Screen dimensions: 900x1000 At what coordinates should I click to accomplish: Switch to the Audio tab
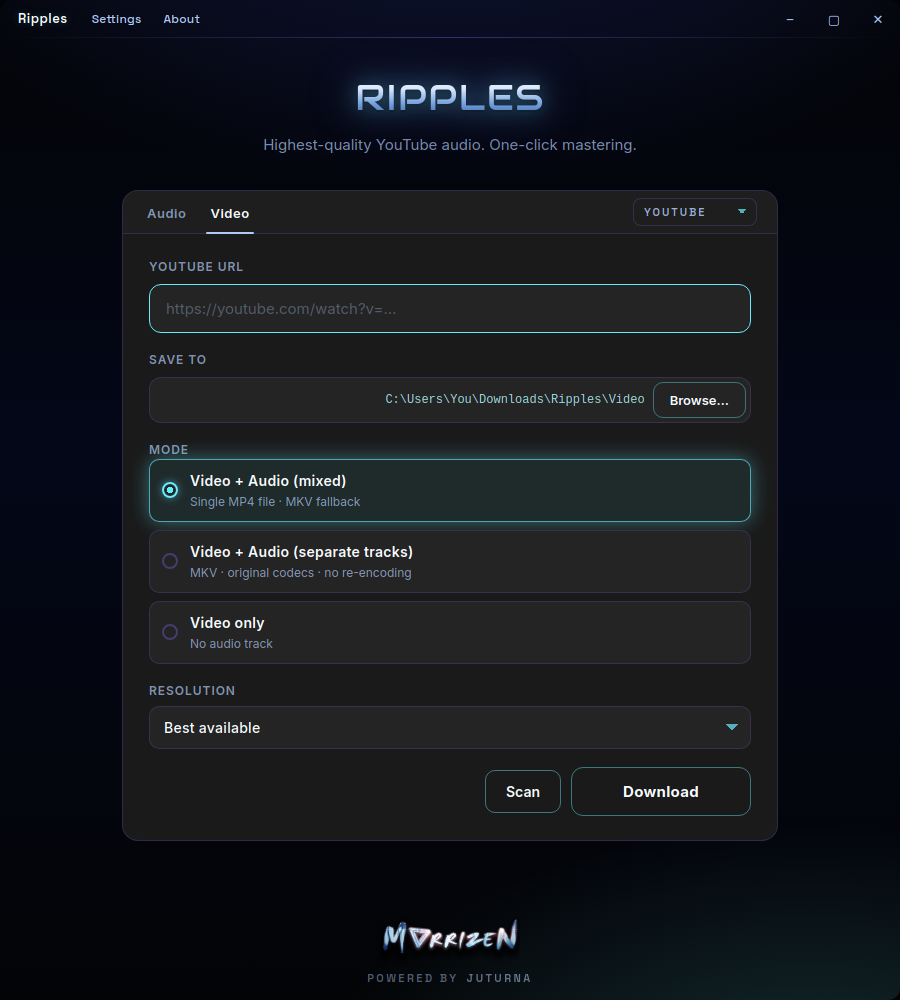[x=166, y=214]
